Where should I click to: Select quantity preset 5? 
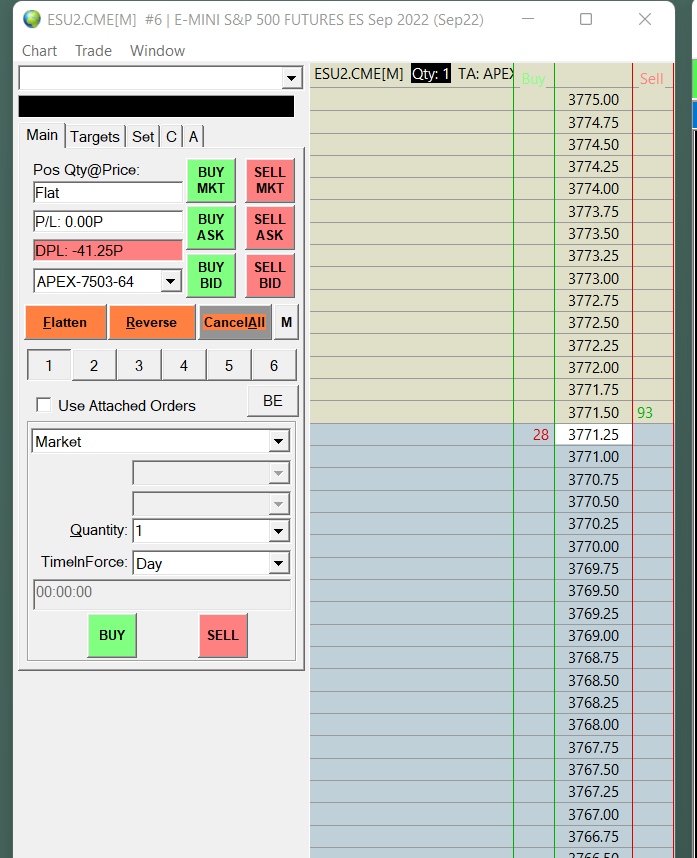(229, 365)
